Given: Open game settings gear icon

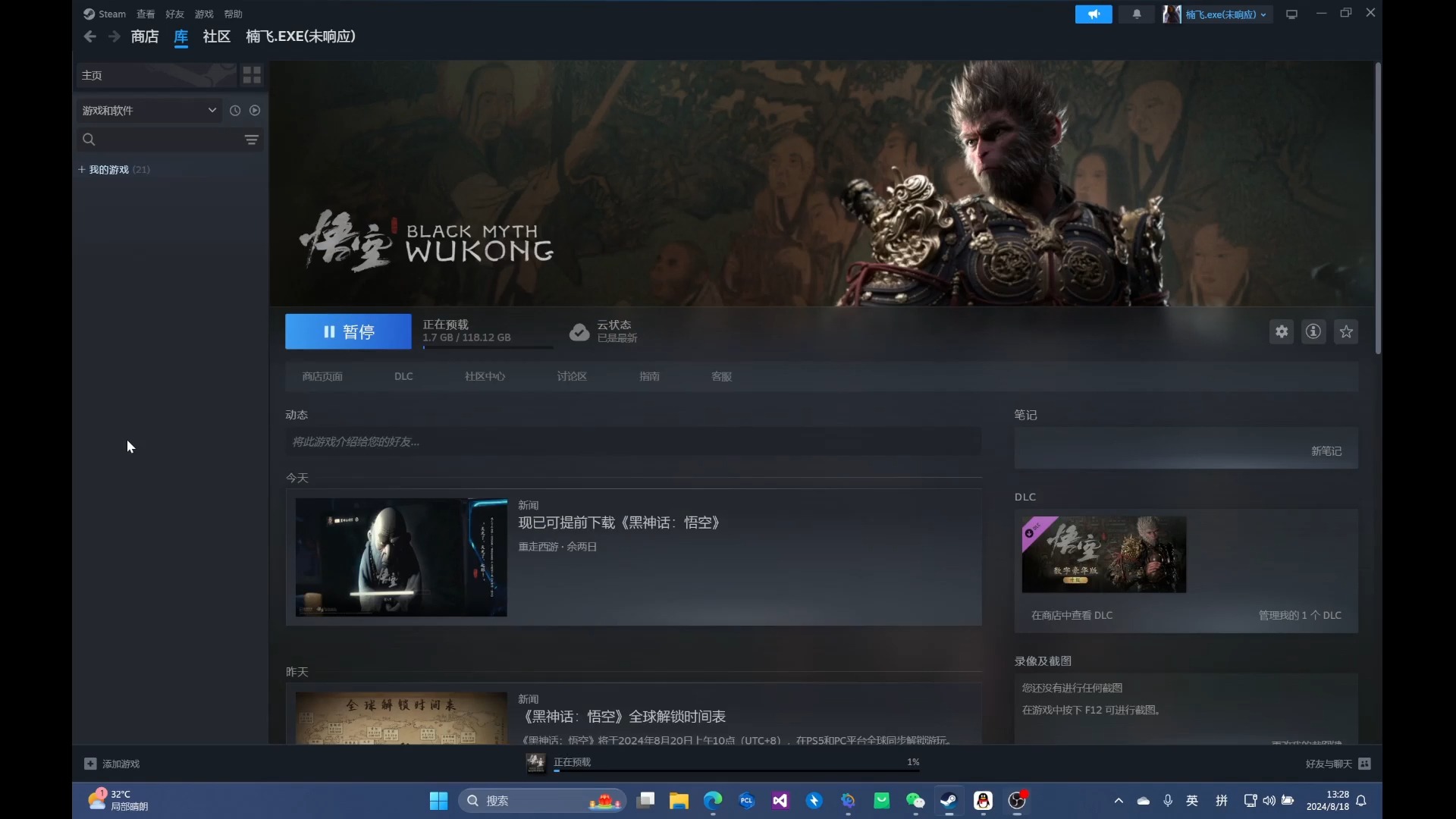Looking at the screenshot, I should (x=1282, y=331).
